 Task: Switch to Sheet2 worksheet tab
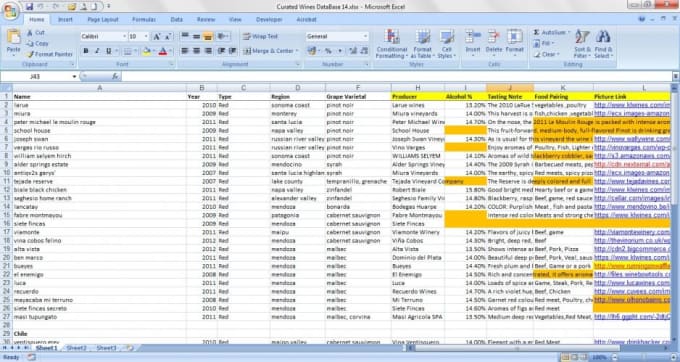pos(76,348)
